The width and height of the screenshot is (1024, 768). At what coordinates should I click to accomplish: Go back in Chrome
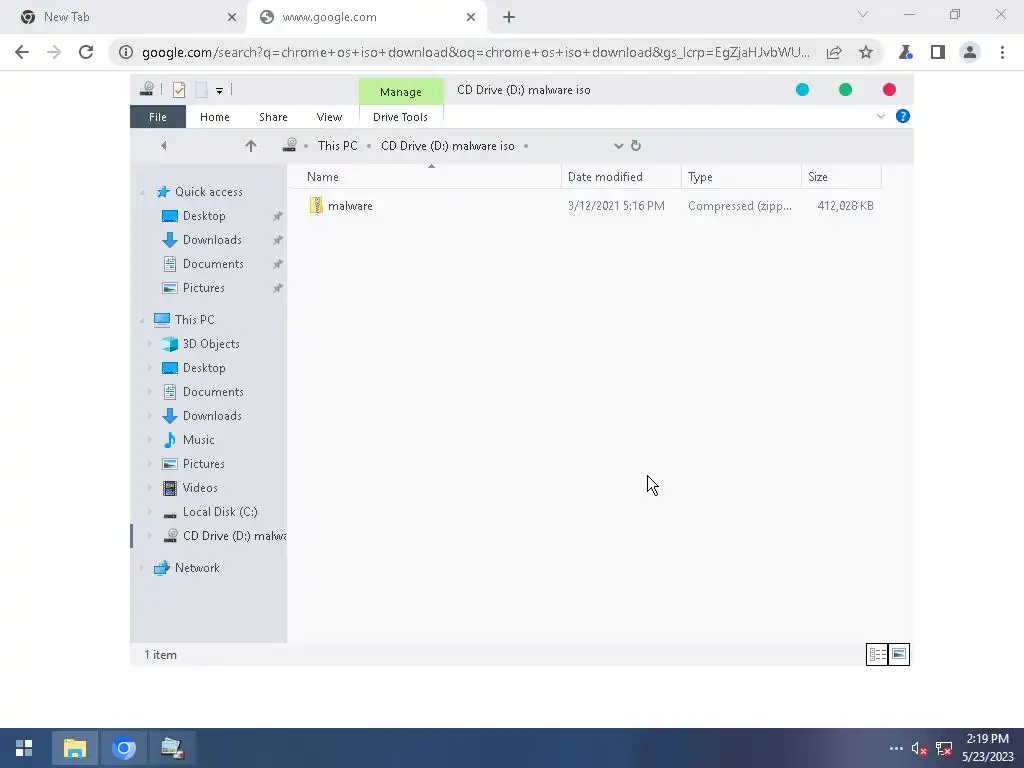(22, 52)
